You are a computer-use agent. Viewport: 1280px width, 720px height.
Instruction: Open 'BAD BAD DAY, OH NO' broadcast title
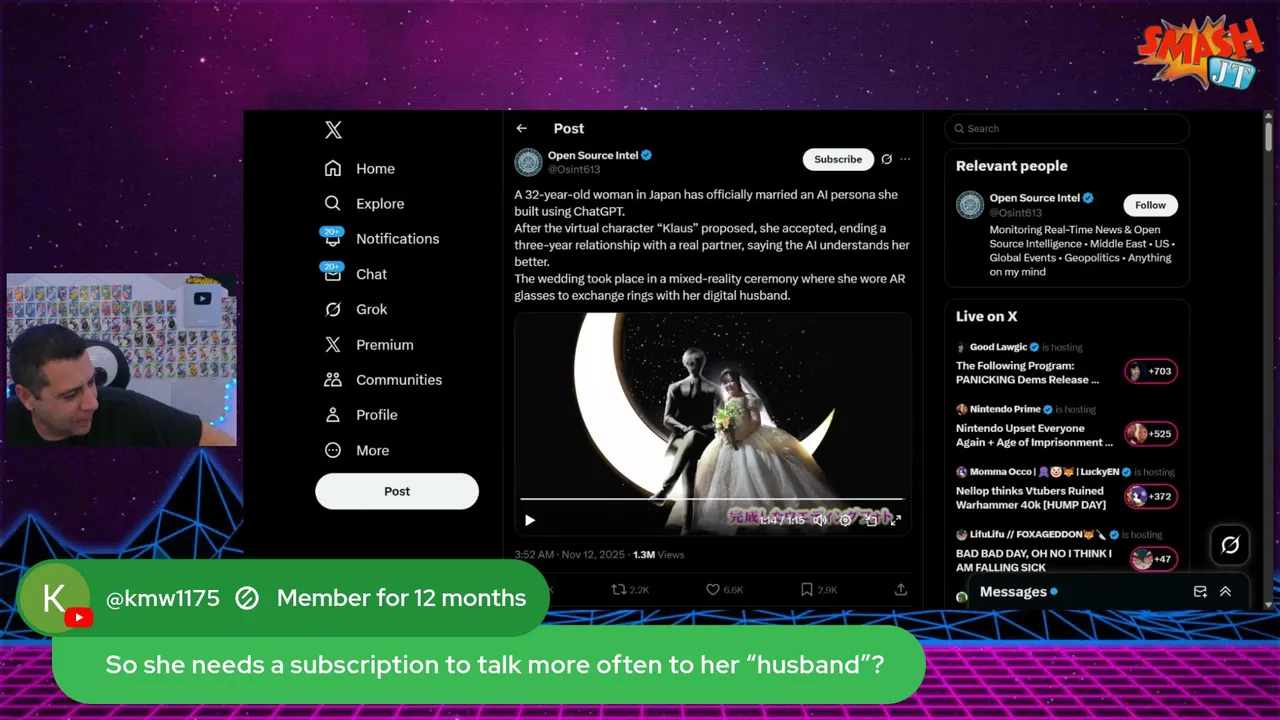coord(1034,560)
